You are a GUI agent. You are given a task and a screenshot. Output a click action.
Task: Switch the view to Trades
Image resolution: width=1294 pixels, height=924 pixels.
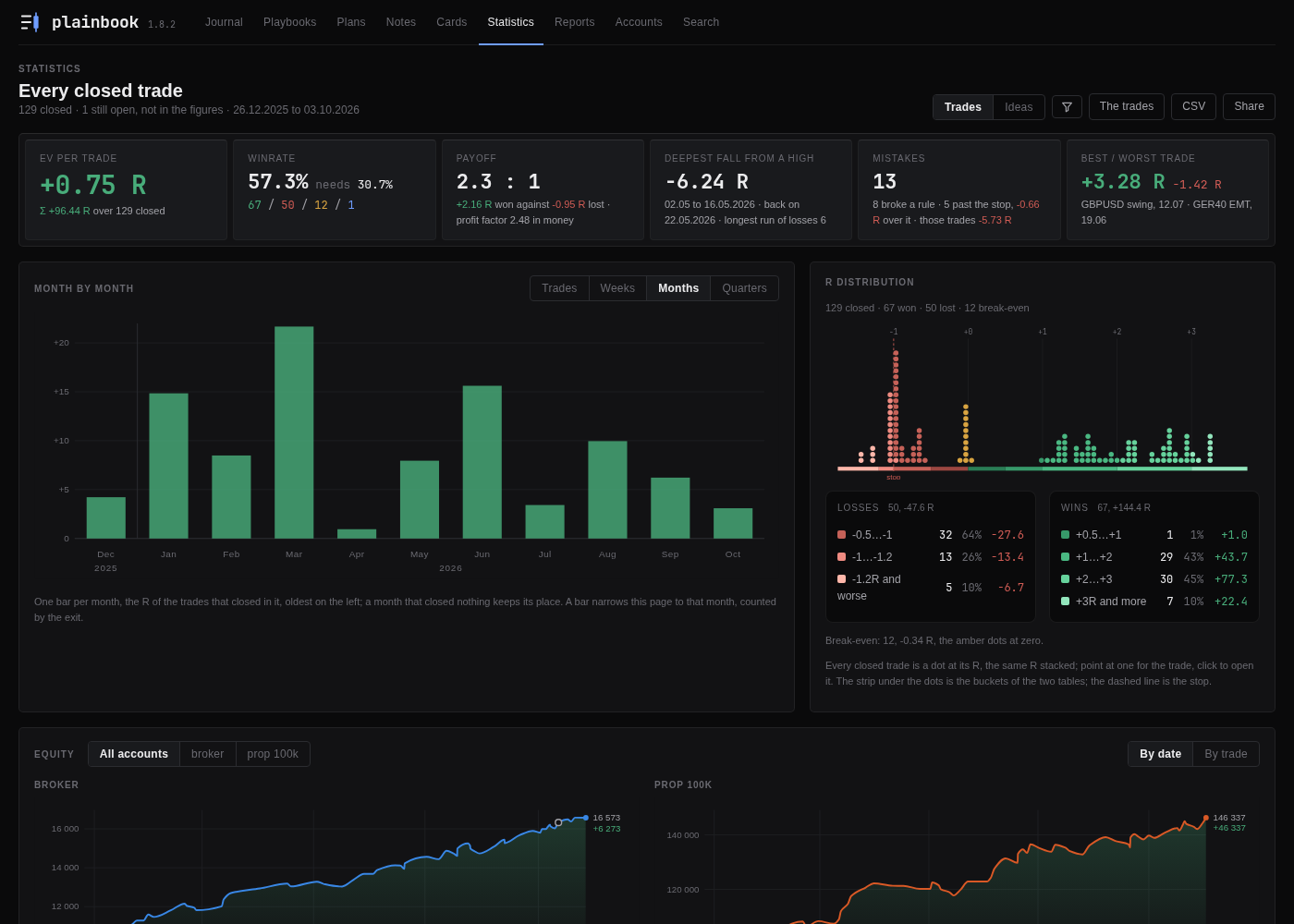963,107
